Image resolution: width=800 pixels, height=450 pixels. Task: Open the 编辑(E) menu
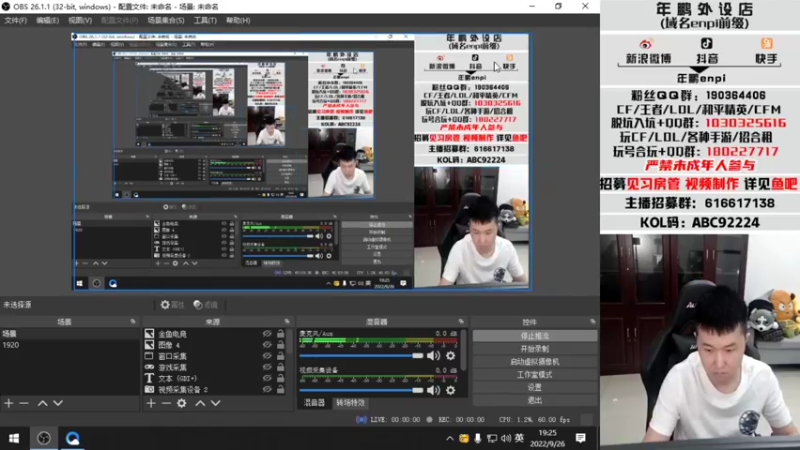tap(47, 20)
